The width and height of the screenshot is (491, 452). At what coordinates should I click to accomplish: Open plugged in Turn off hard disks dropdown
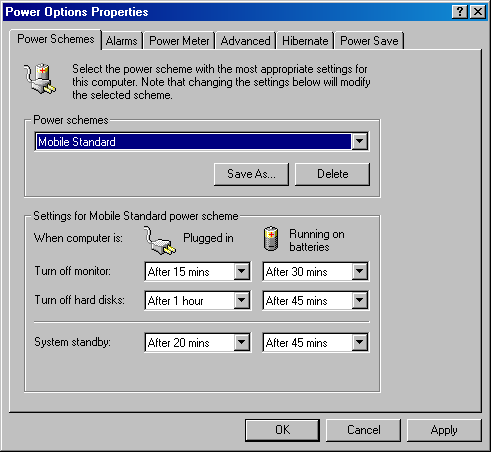pos(242,300)
